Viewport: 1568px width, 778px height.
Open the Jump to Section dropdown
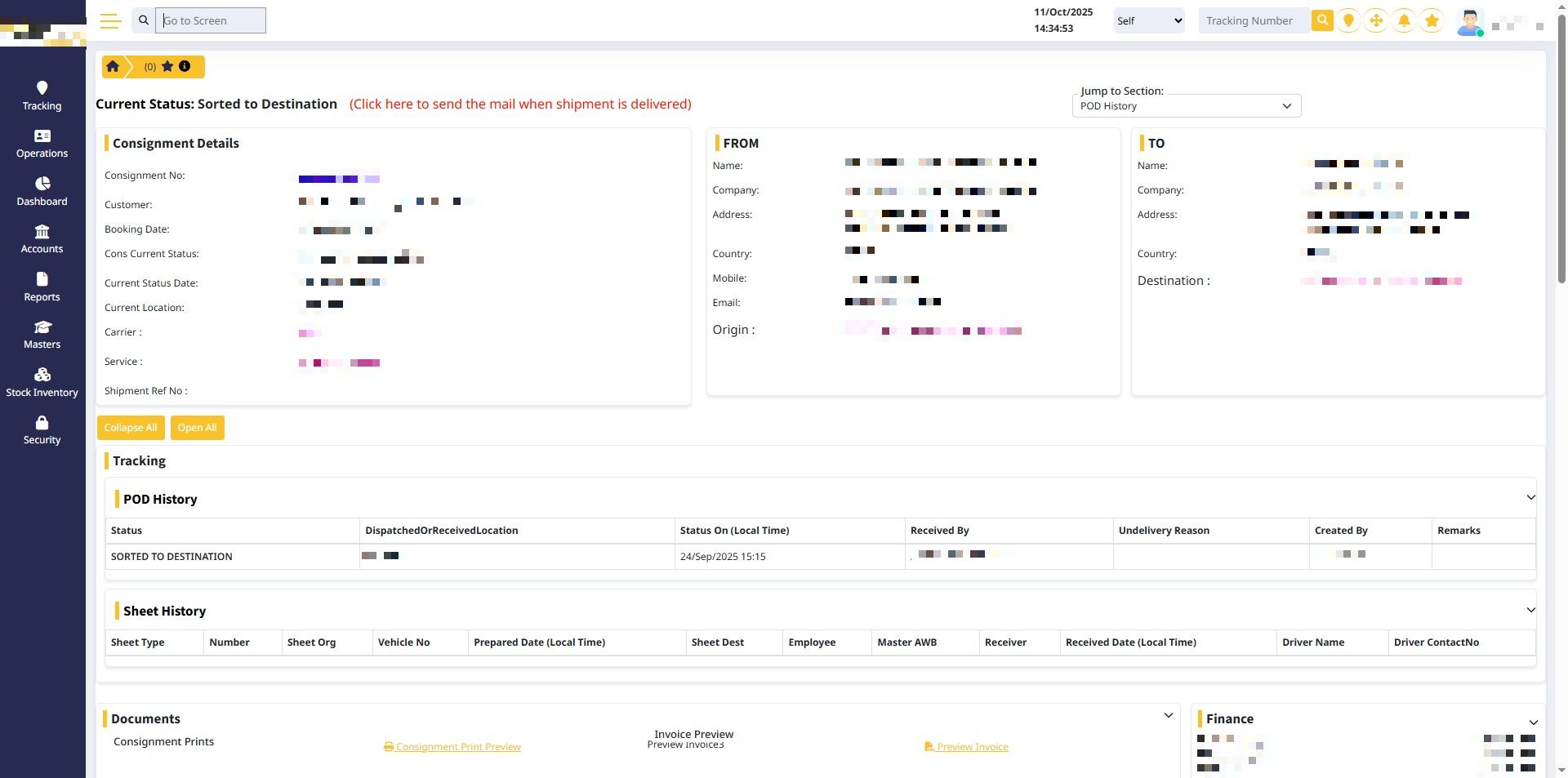tap(1186, 106)
